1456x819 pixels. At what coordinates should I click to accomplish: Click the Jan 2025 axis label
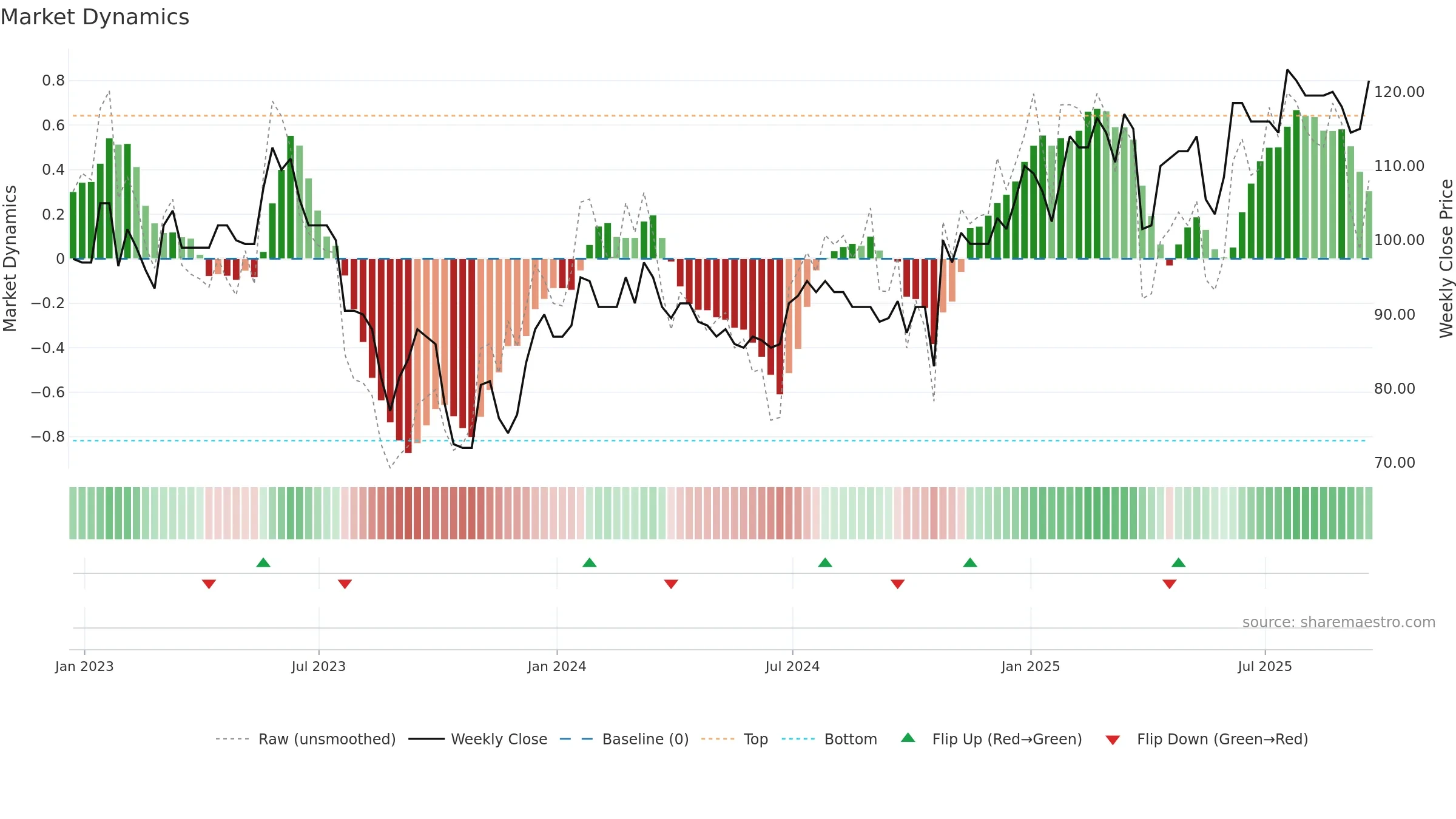1031,666
